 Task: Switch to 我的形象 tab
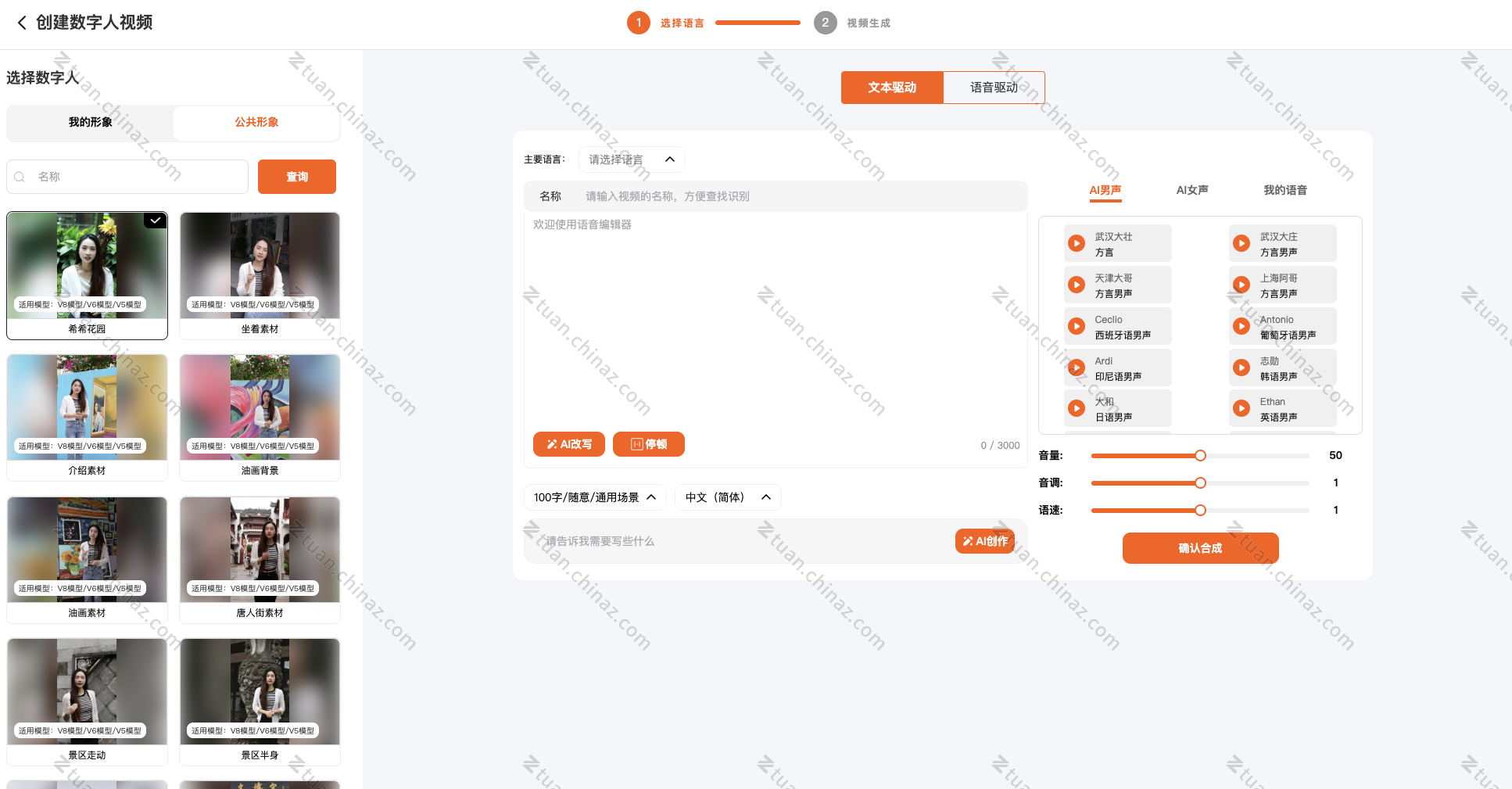(91, 123)
